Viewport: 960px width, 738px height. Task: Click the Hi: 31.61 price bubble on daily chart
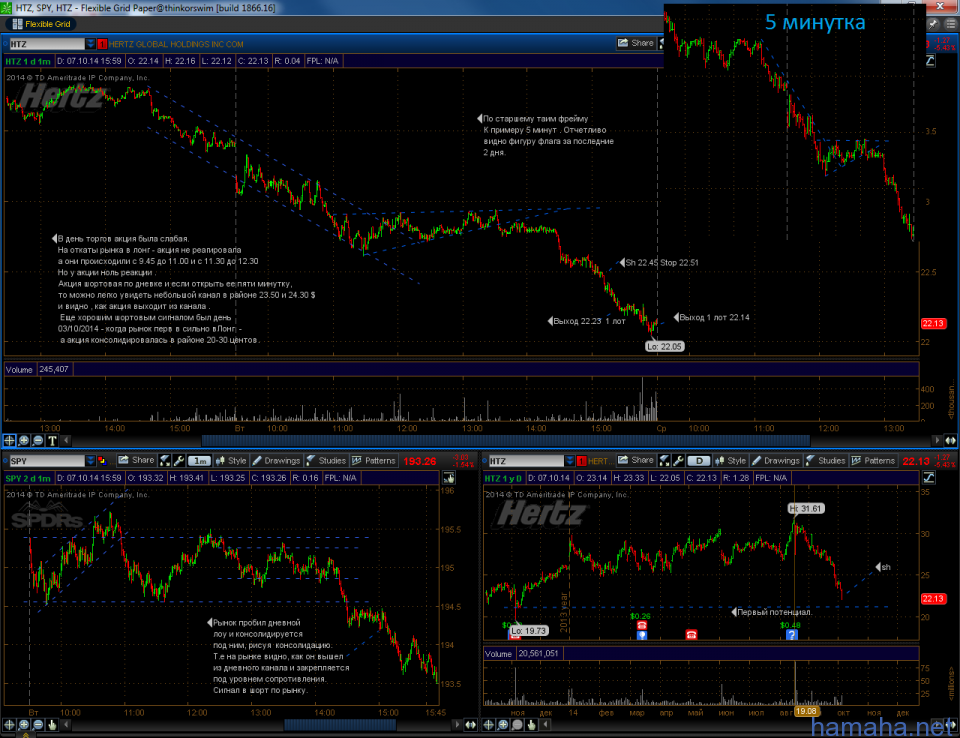806,508
